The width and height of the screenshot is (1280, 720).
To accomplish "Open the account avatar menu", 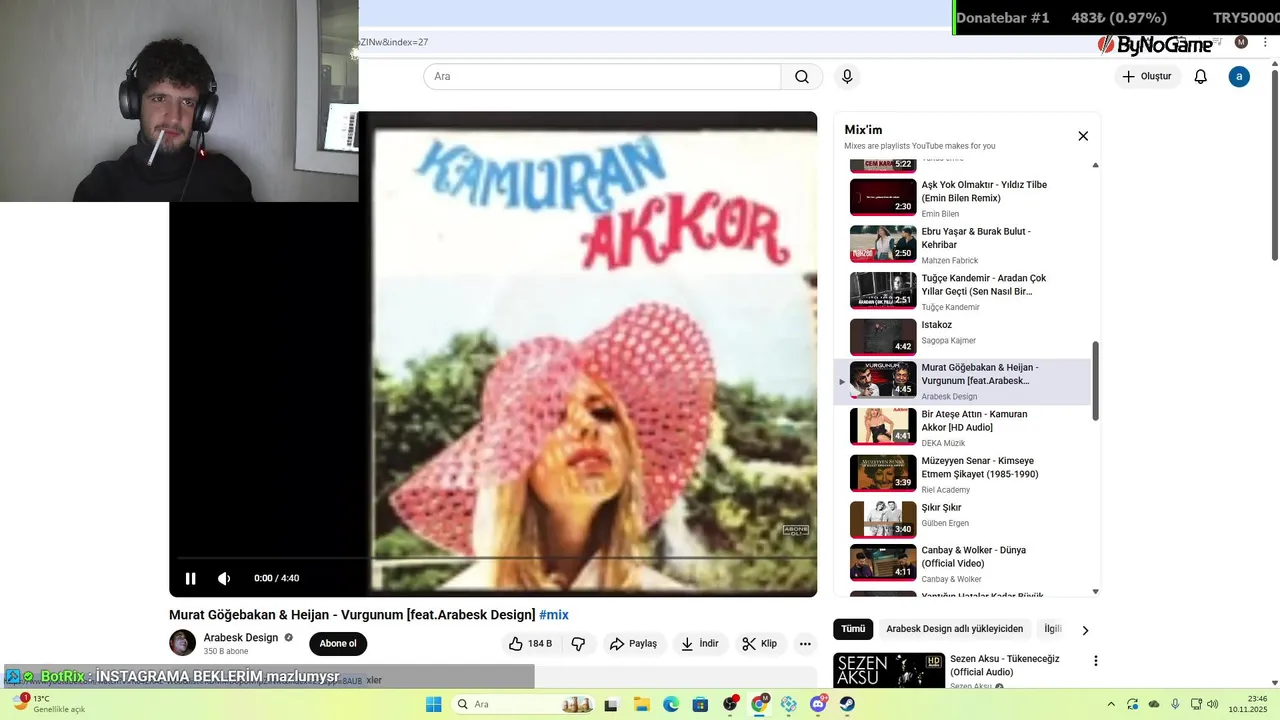I will pos(1239,77).
